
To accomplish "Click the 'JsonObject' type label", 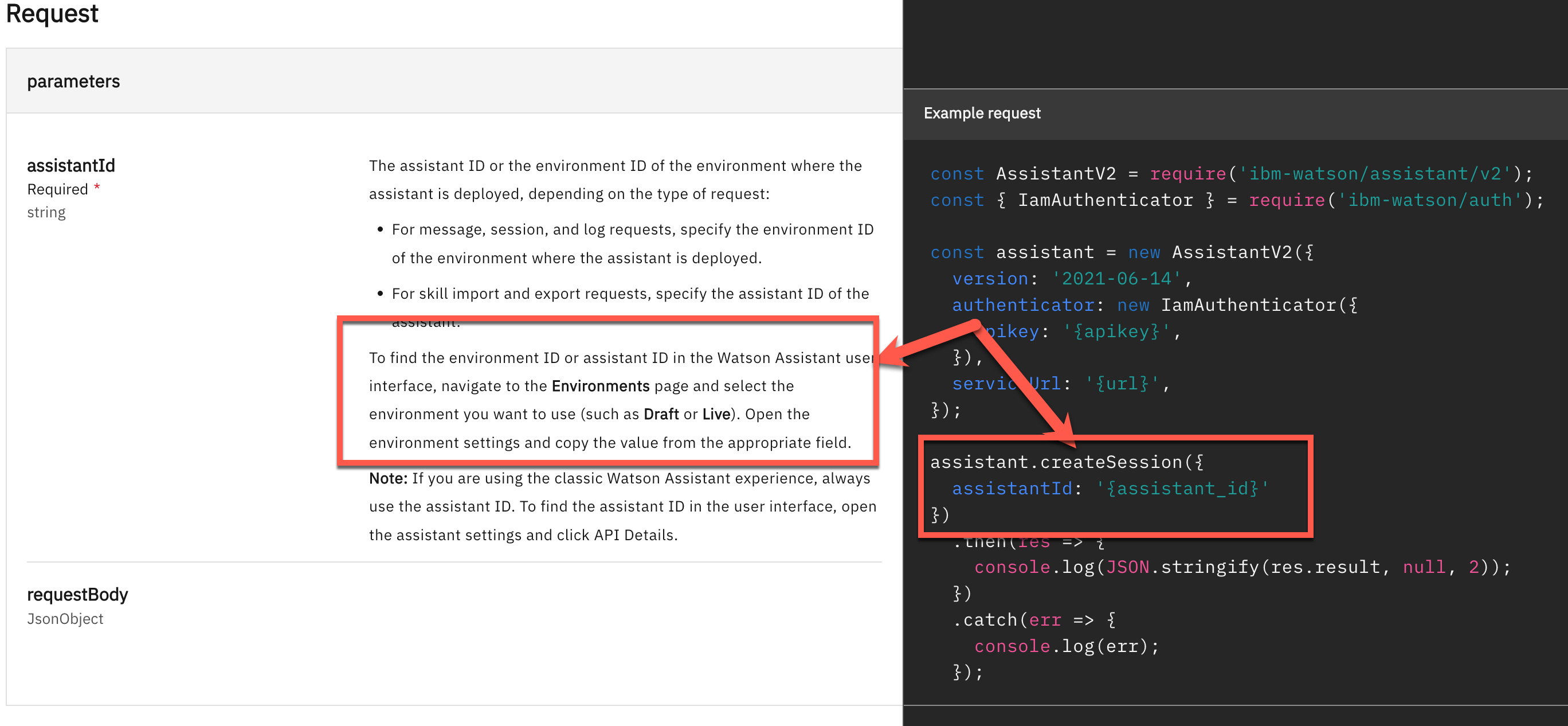I will [65, 619].
